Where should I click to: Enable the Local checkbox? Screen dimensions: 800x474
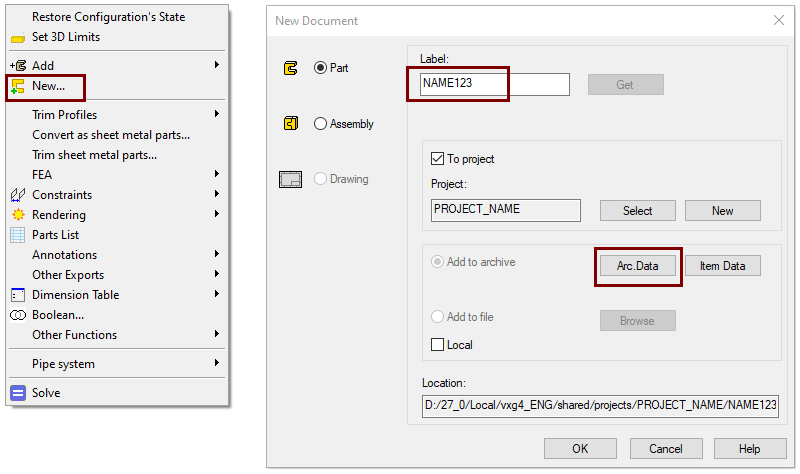(x=437, y=345)
